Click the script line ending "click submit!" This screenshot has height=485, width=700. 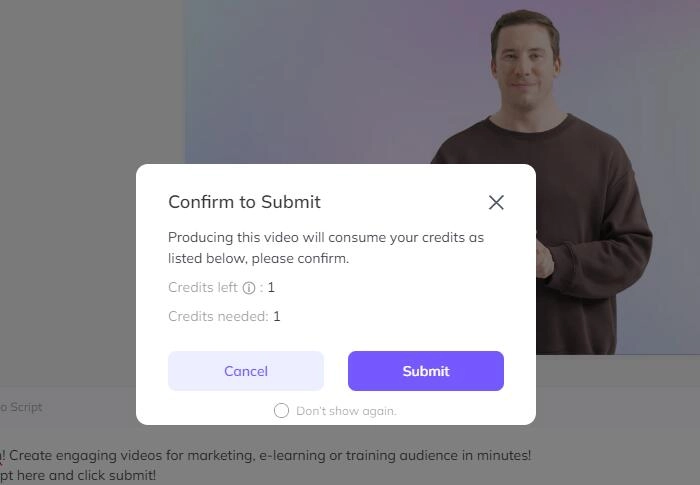(78, 475)
